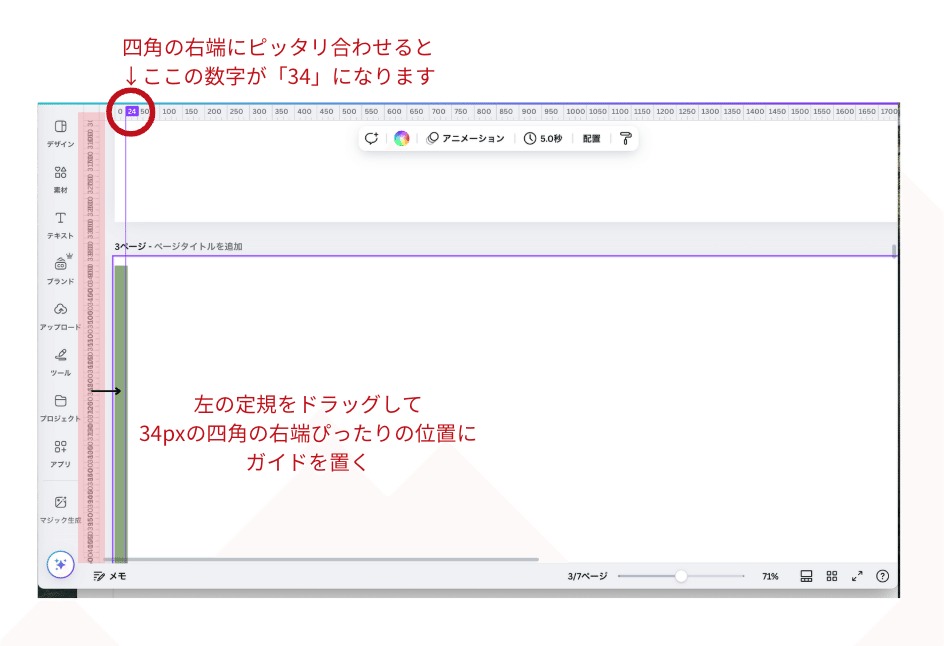Click the 配置 (Position) button

pyautogui.click(x=591, y=138)
